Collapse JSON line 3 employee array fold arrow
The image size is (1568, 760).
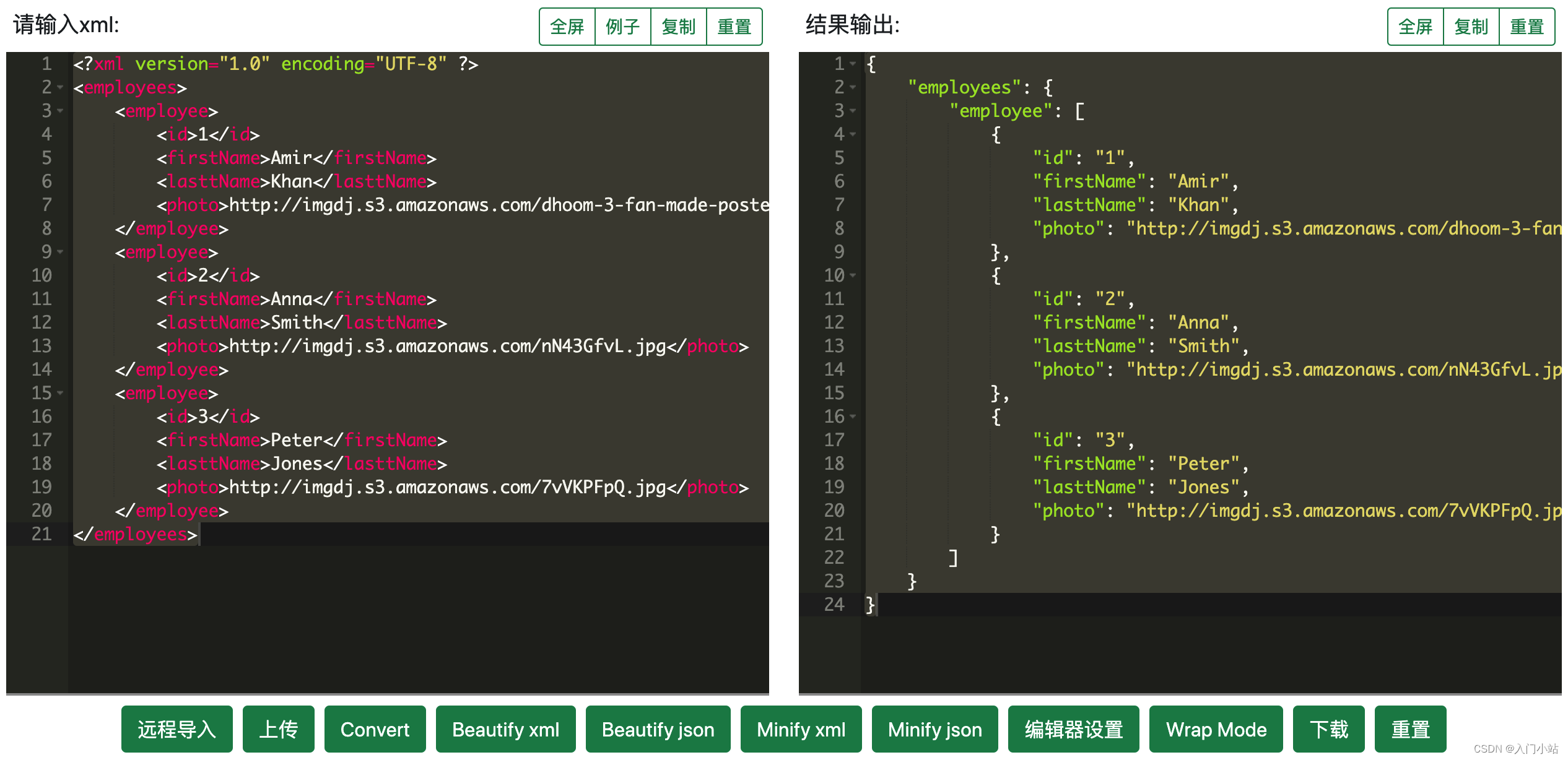point(853,111)
